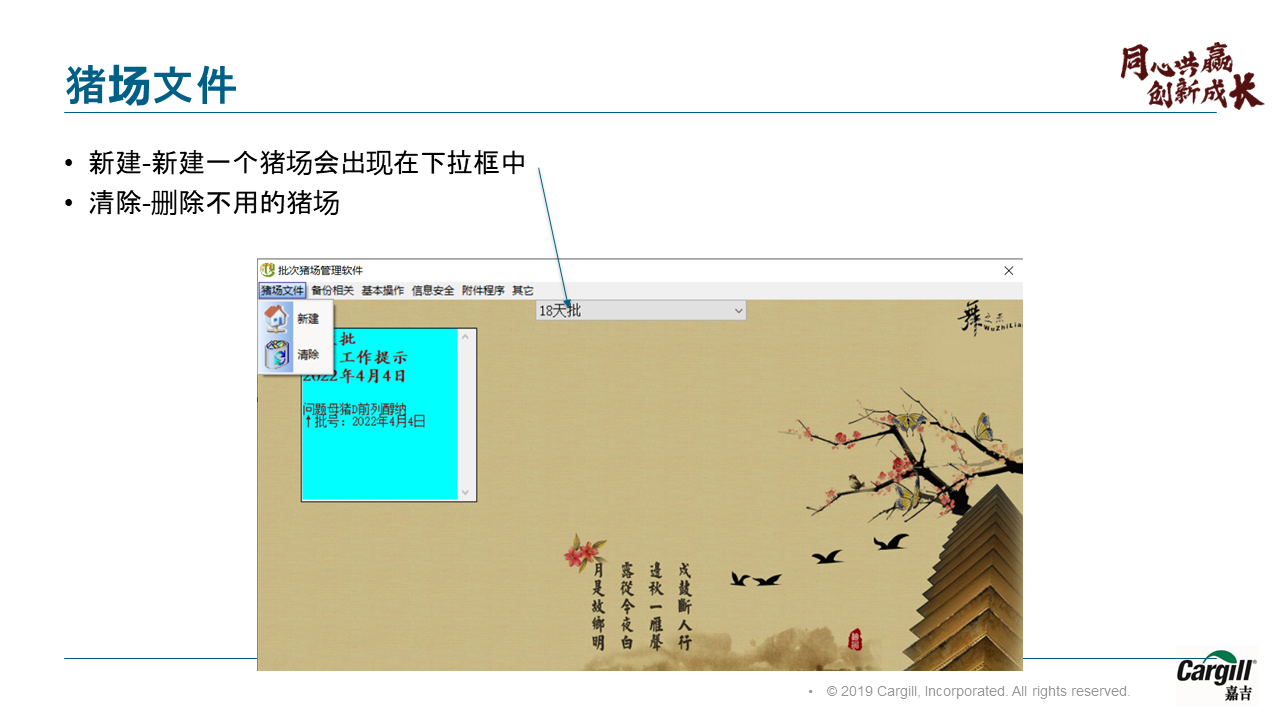Open the 附件程序 menu
1280x720 pixels.
click(483, 291)
